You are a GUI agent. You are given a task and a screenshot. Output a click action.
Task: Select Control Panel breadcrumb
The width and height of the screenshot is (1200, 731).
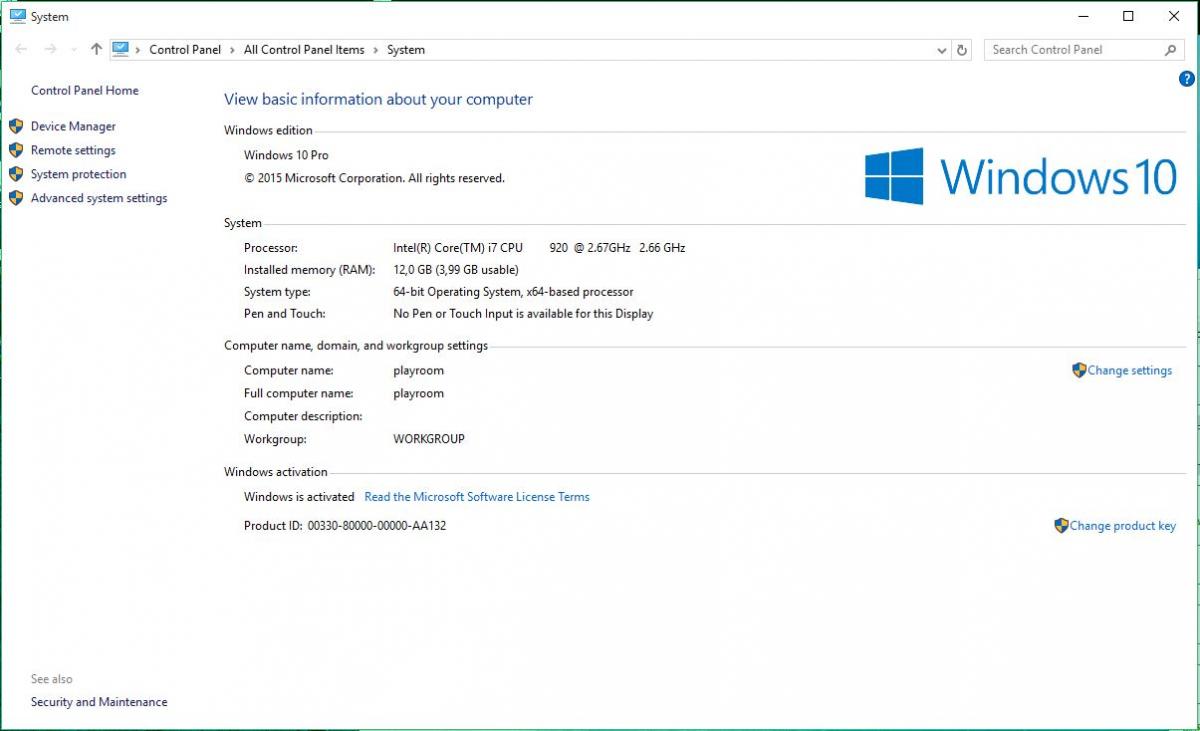pos(185,50)
